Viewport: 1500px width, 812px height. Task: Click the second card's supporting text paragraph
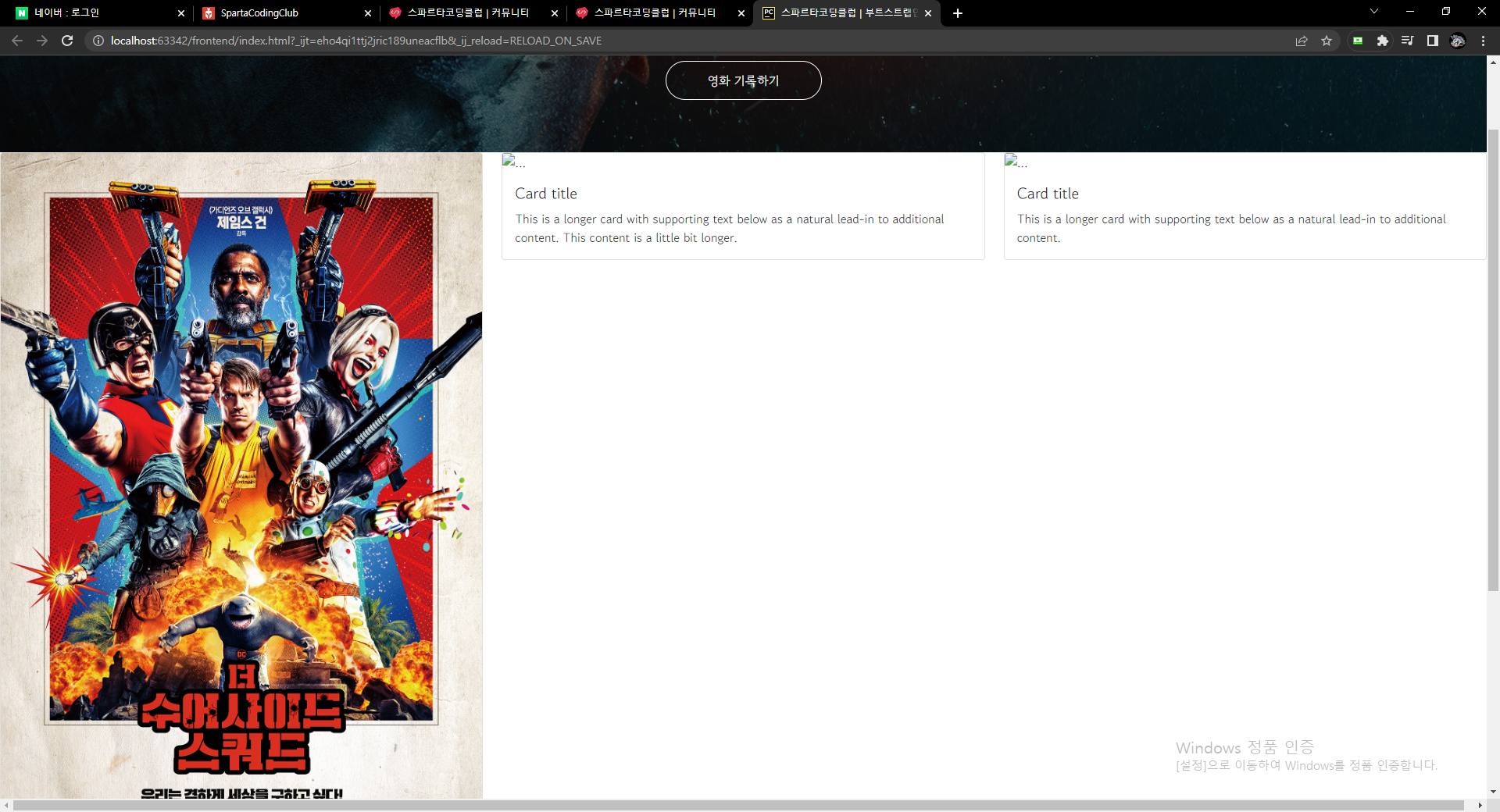[x=1231, y=229]
